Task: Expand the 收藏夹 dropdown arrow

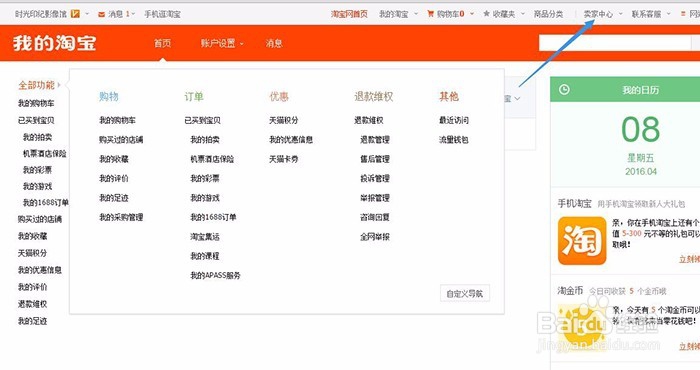Action: [x=523, y=14]
